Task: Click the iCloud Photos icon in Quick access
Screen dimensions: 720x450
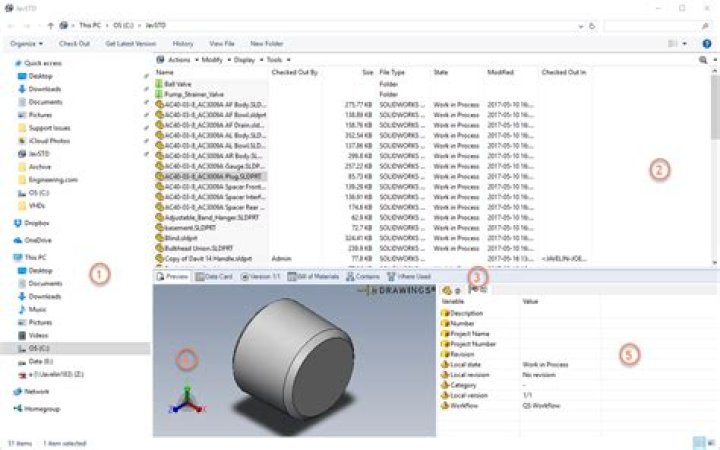Action: [19, 141]
